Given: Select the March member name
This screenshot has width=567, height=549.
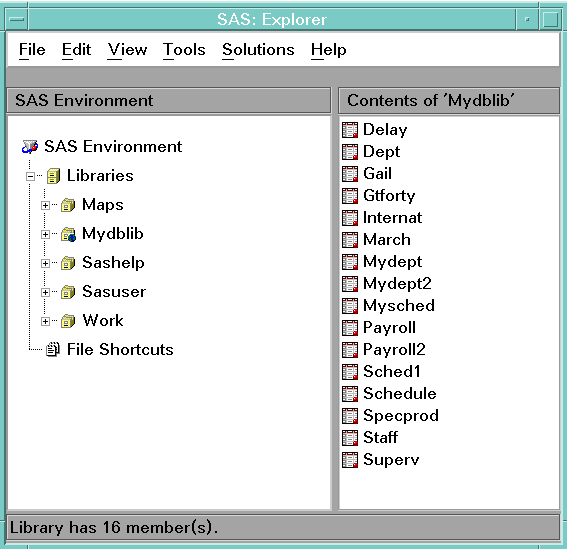Looking at the screenshot, I should 387,240.
